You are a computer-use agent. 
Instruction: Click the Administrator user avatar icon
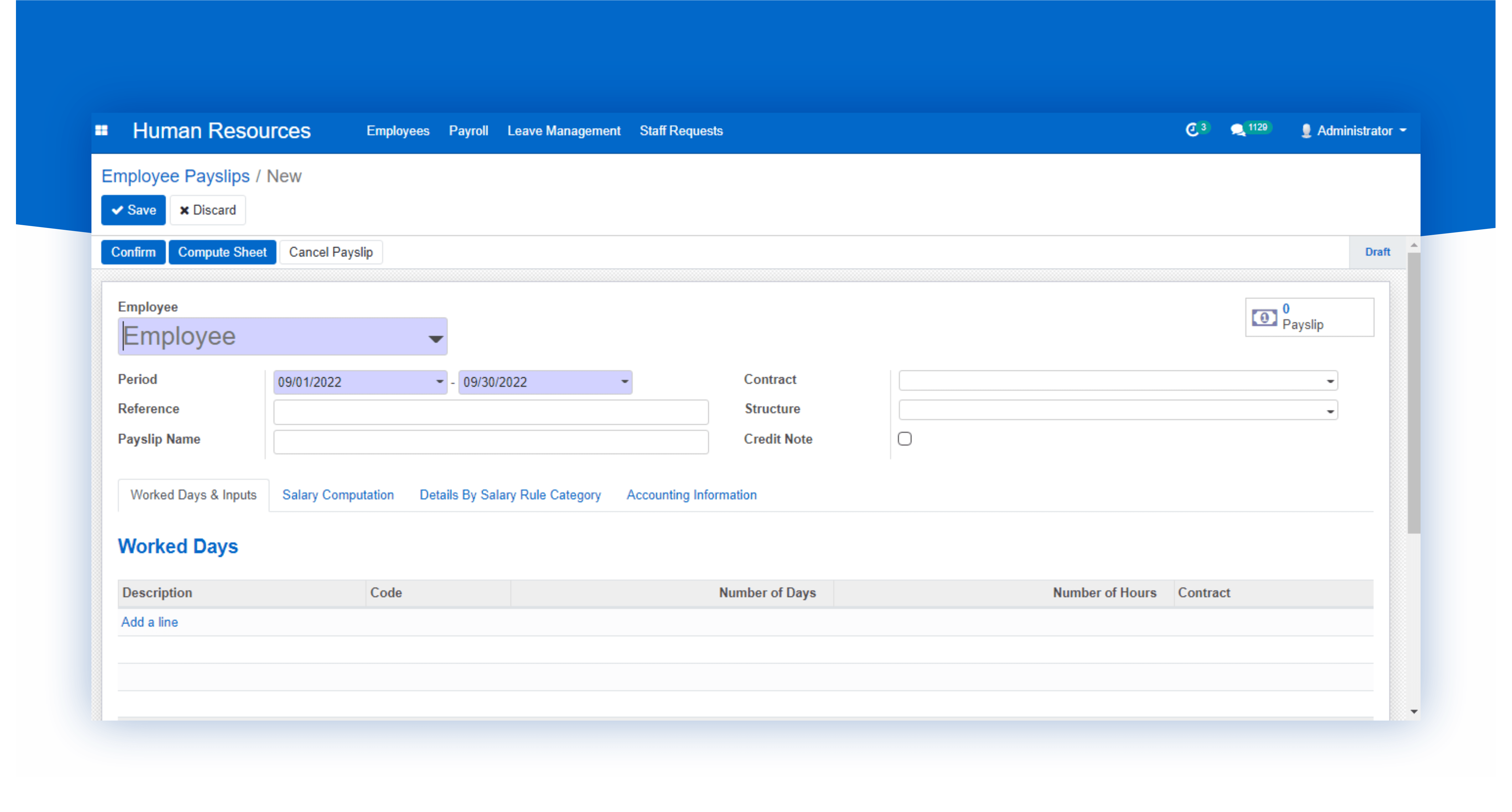pyautogui.click(x=1306, y=131)
